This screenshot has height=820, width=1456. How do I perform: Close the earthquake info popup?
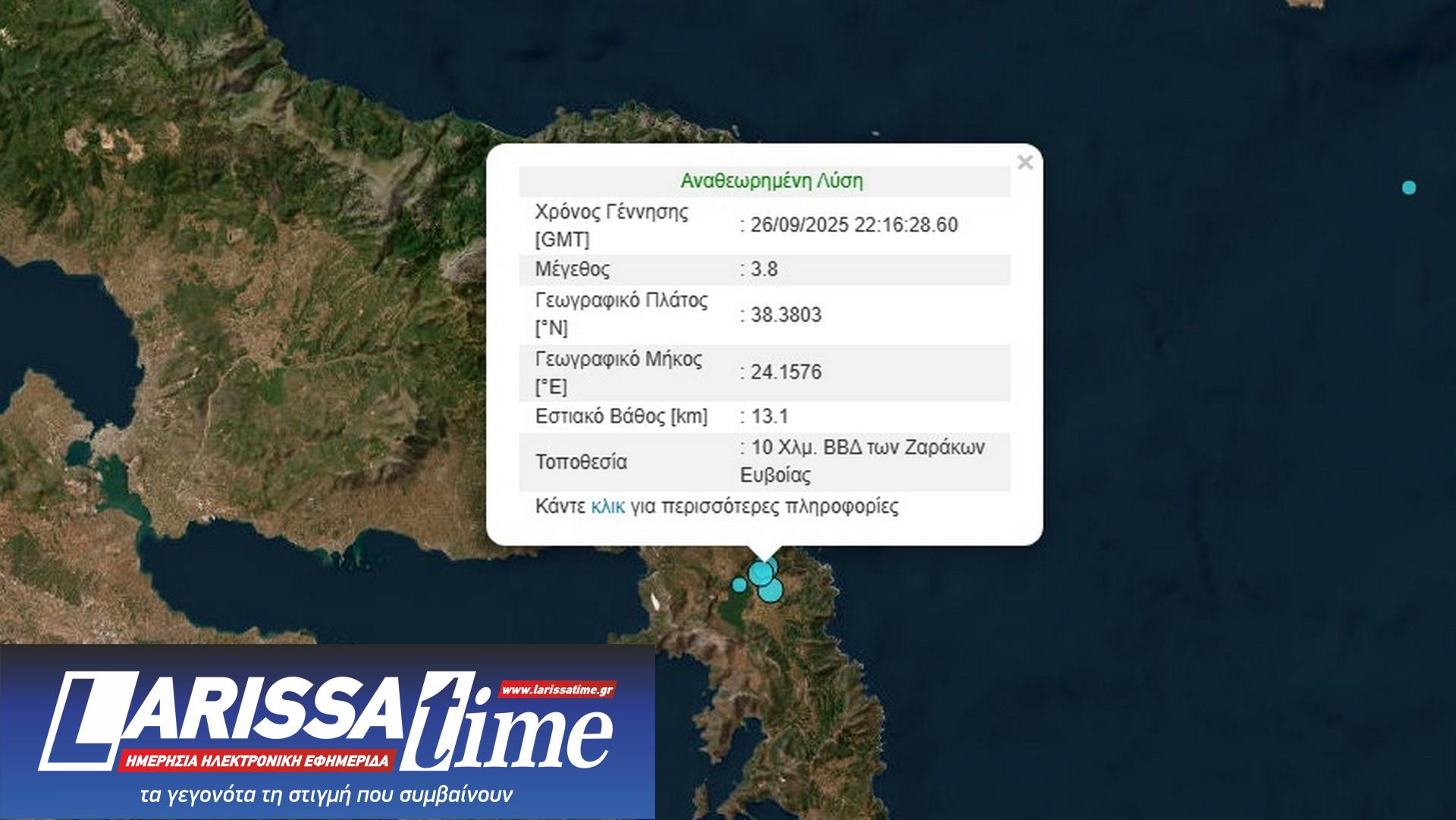pyautogui.click(x=1025, y=162)
